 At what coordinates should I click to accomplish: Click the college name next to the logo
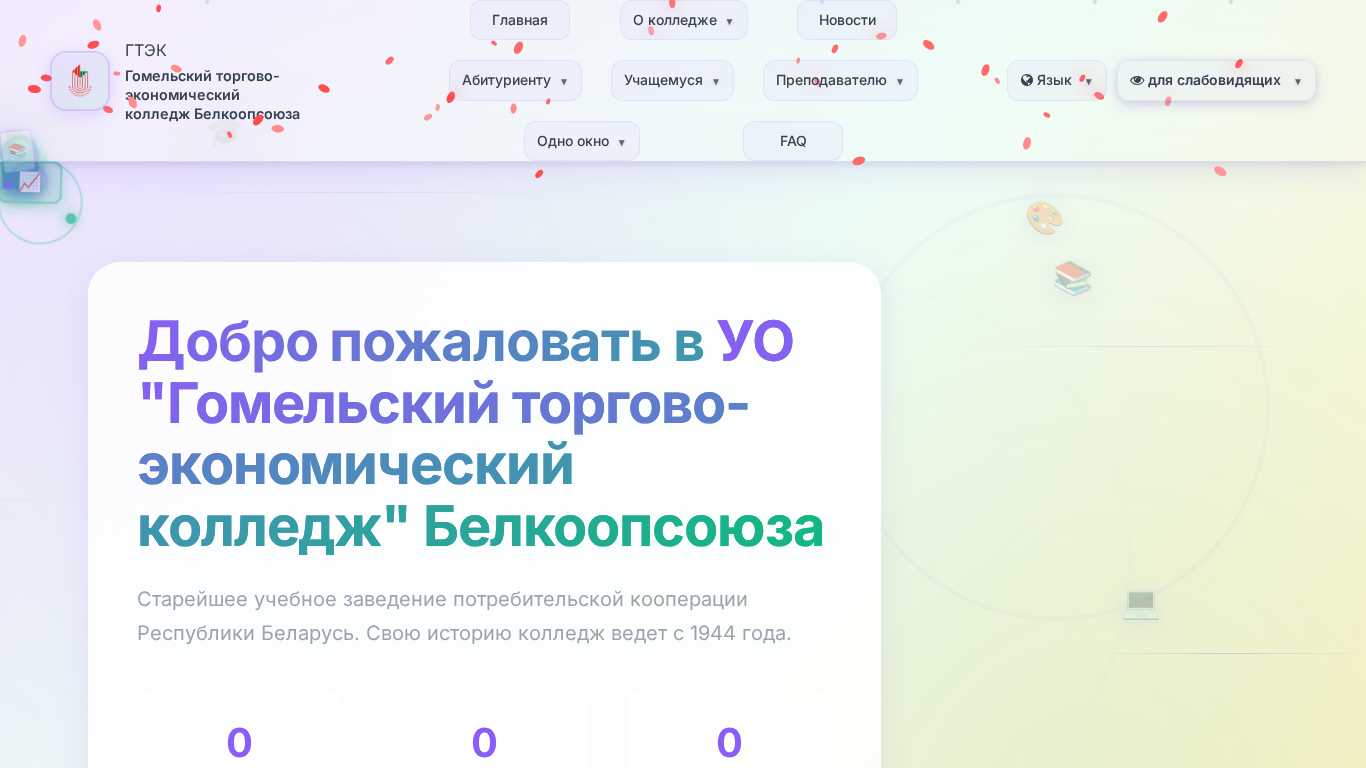coord(212,95)
